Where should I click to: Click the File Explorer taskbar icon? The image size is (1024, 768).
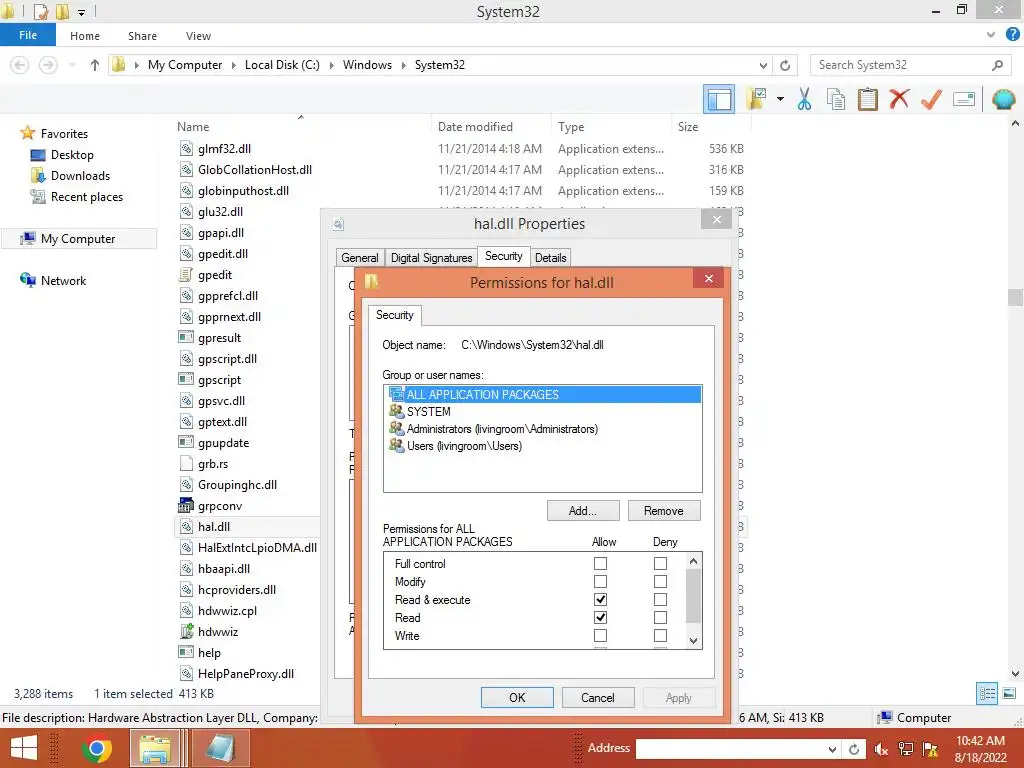coord(155,748)
